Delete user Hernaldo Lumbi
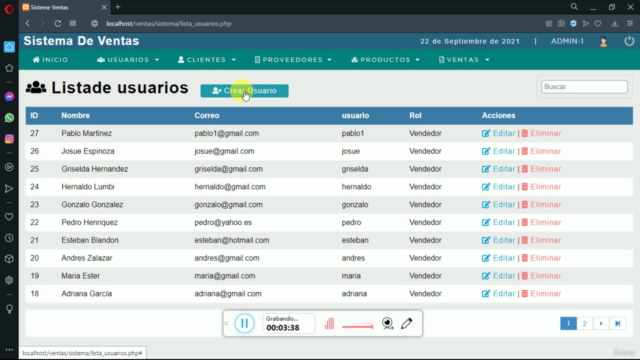The image size is (640, 360). [x=541, y=187]
